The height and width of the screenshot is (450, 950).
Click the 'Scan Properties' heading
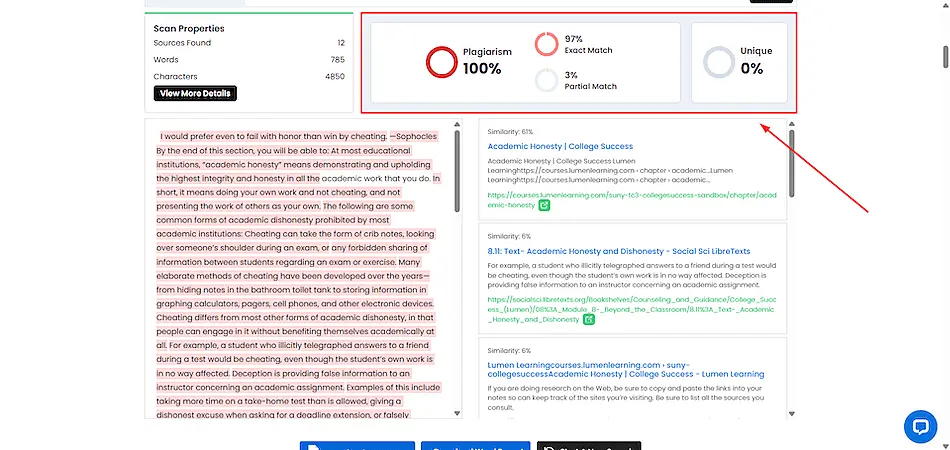(189, 28)
